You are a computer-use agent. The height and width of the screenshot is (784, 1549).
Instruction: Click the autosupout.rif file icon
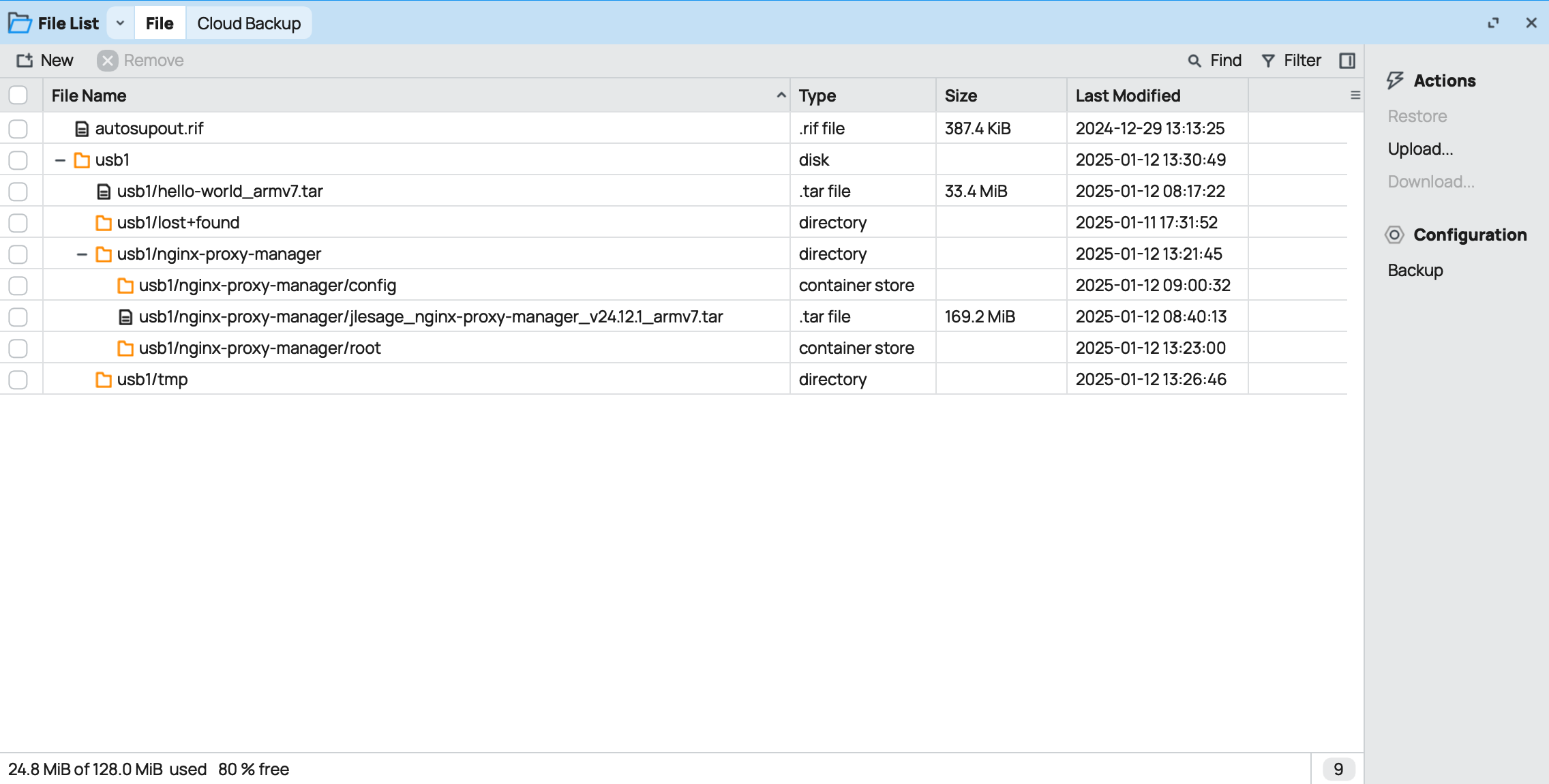click(x=82, y=129)
